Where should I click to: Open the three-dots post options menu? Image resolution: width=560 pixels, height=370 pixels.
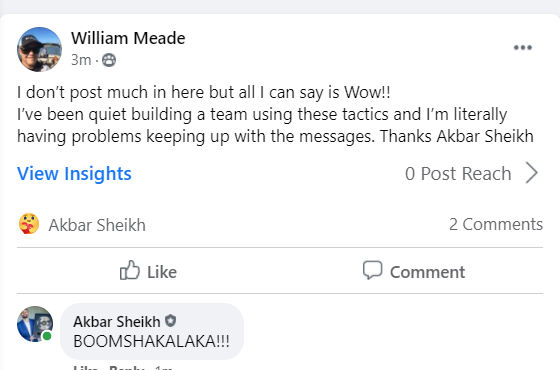[x=522, y=48]
